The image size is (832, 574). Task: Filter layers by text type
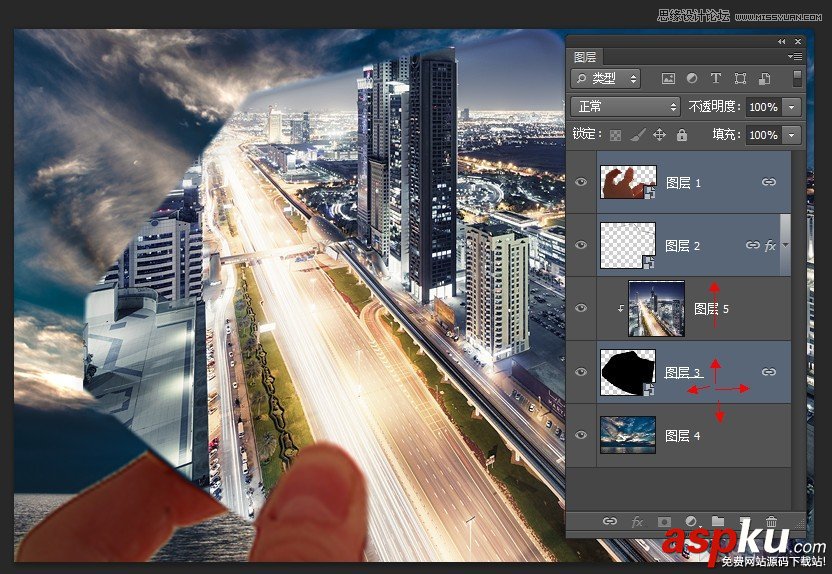coord(716,79)
